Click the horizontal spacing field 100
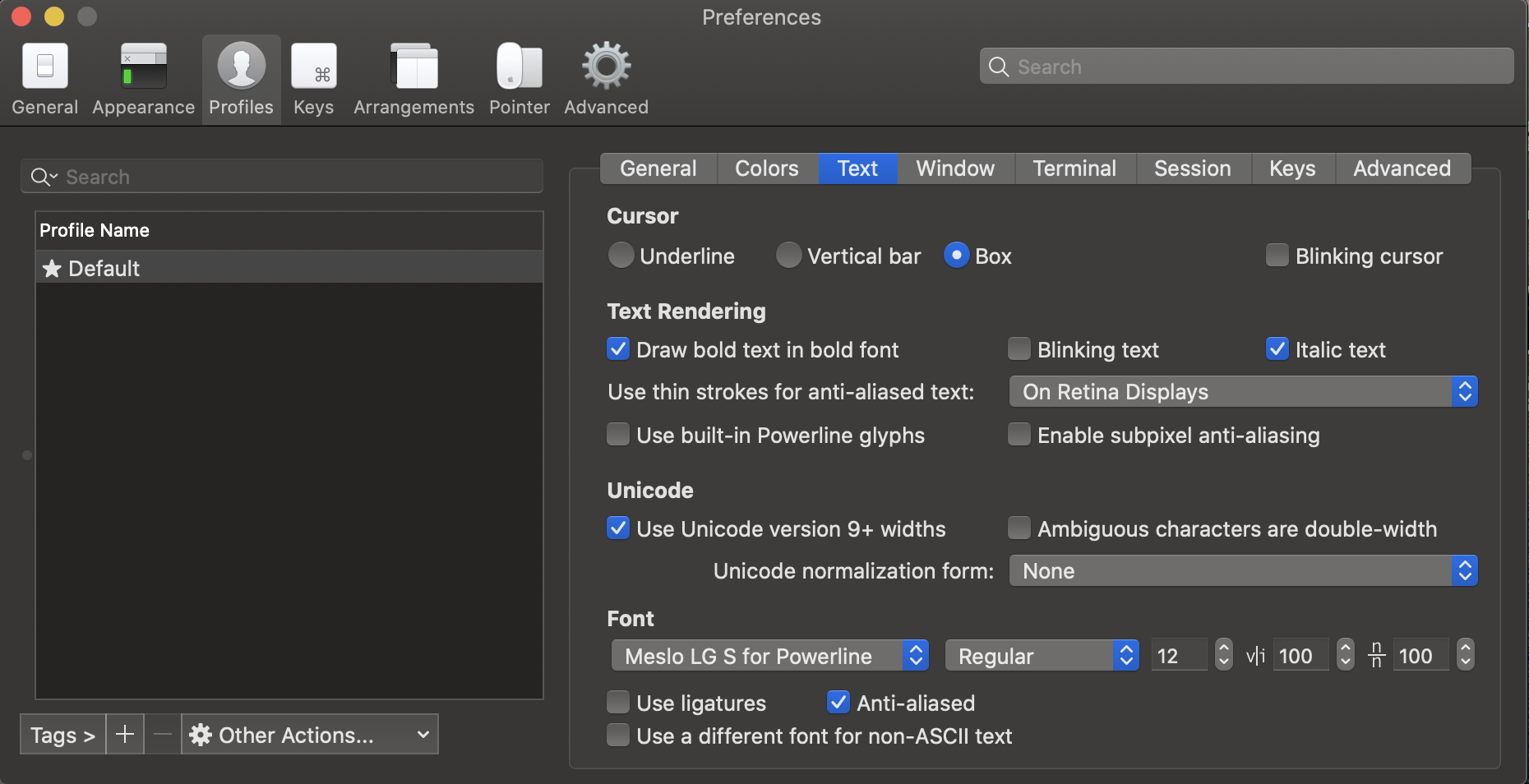This screenshot has width=1529, height=784. (1300, 656)
